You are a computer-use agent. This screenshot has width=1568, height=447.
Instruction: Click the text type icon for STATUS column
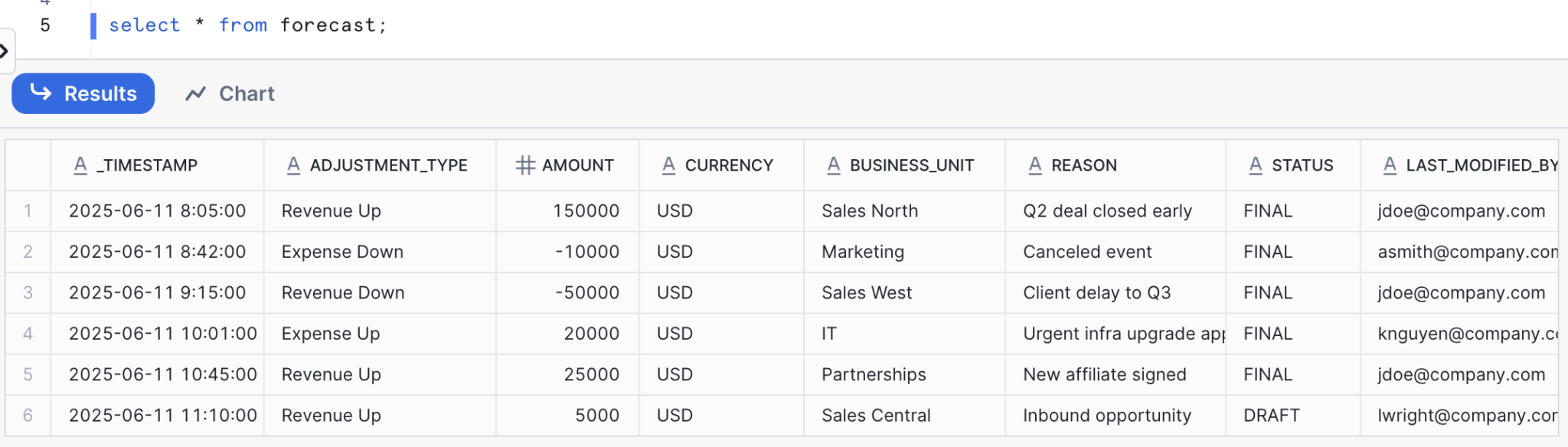[x=1256, y=165]
